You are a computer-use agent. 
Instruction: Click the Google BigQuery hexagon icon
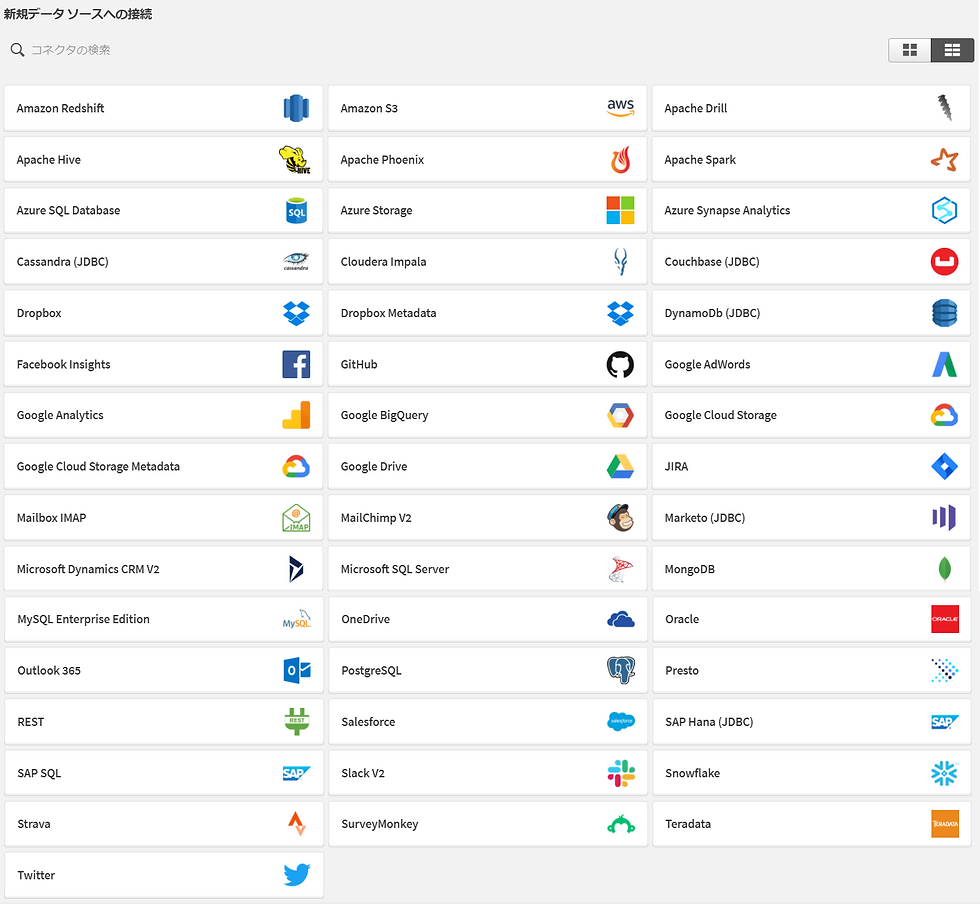621,415
